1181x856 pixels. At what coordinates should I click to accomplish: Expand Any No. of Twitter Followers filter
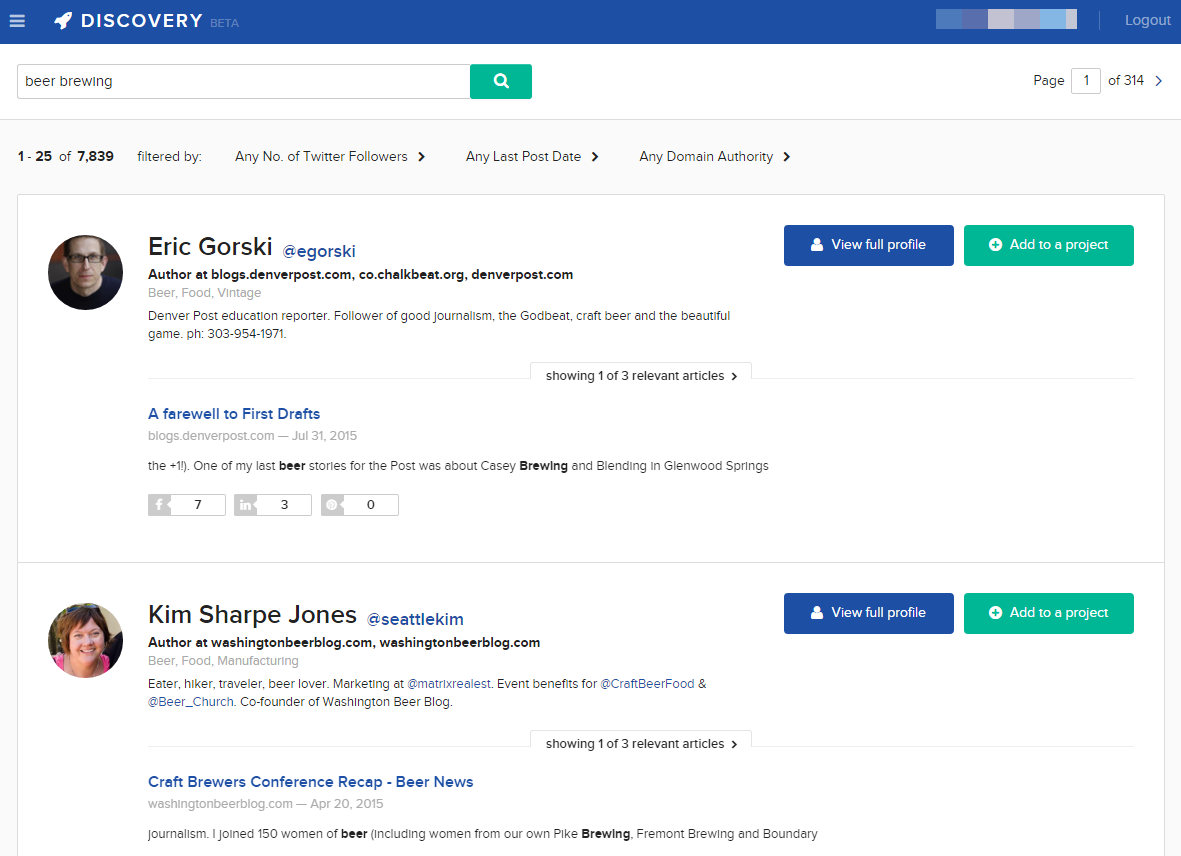[x=330, y=157]
